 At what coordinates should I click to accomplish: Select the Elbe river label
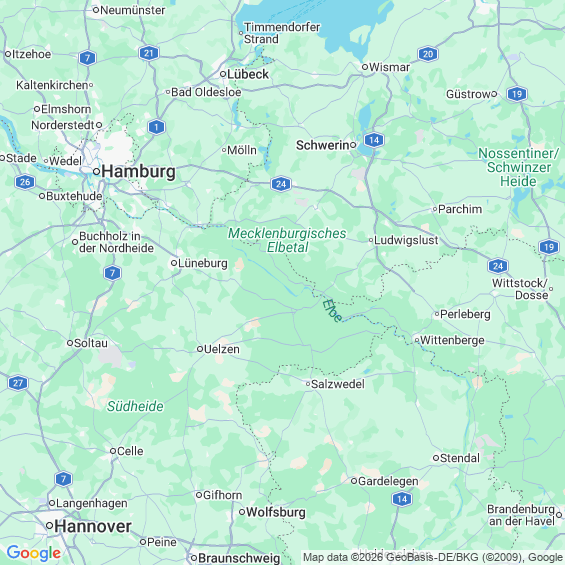tap(332, 311)
